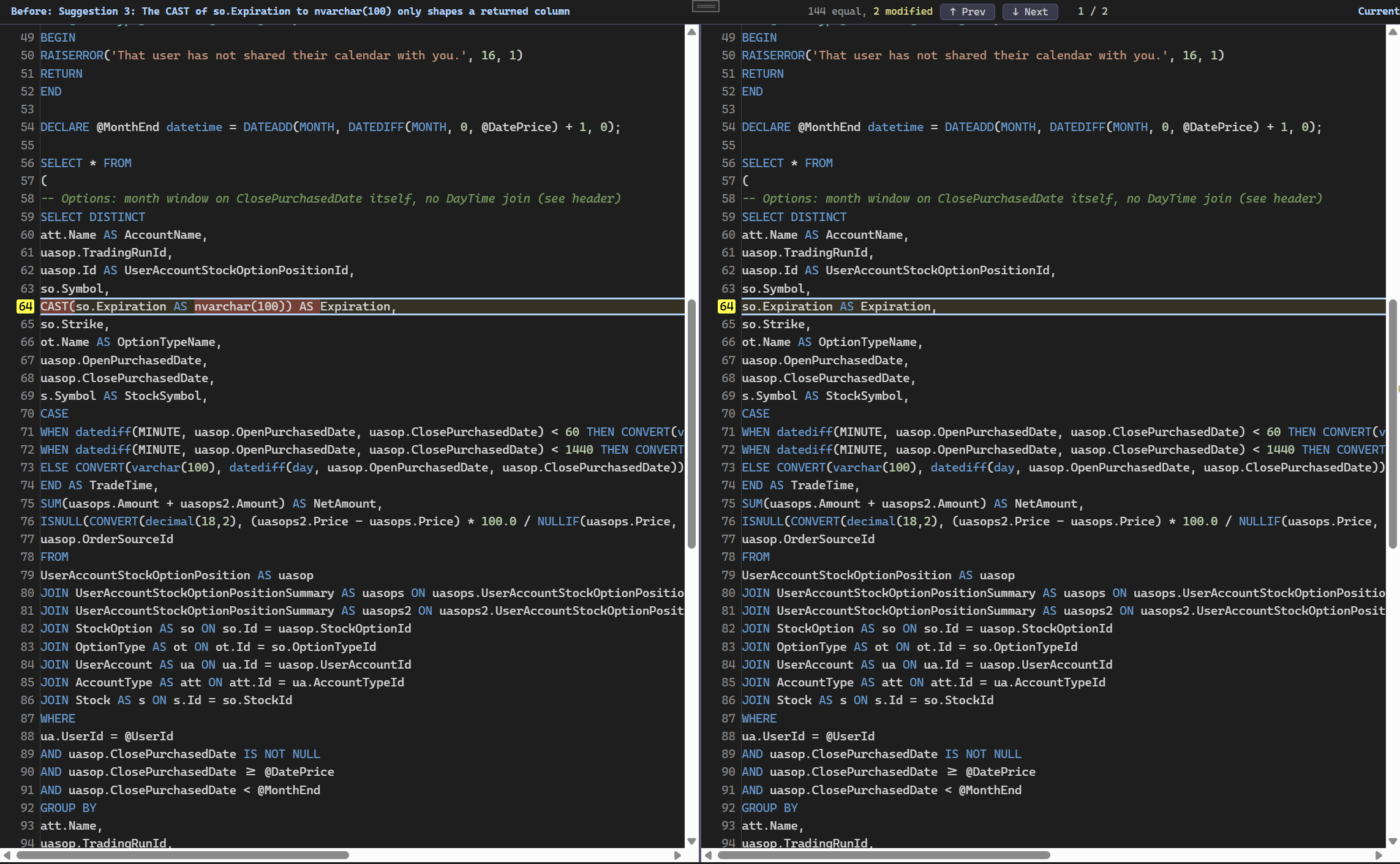
Task: Click the Options comment on line 58, left pane
Action: 331,198
